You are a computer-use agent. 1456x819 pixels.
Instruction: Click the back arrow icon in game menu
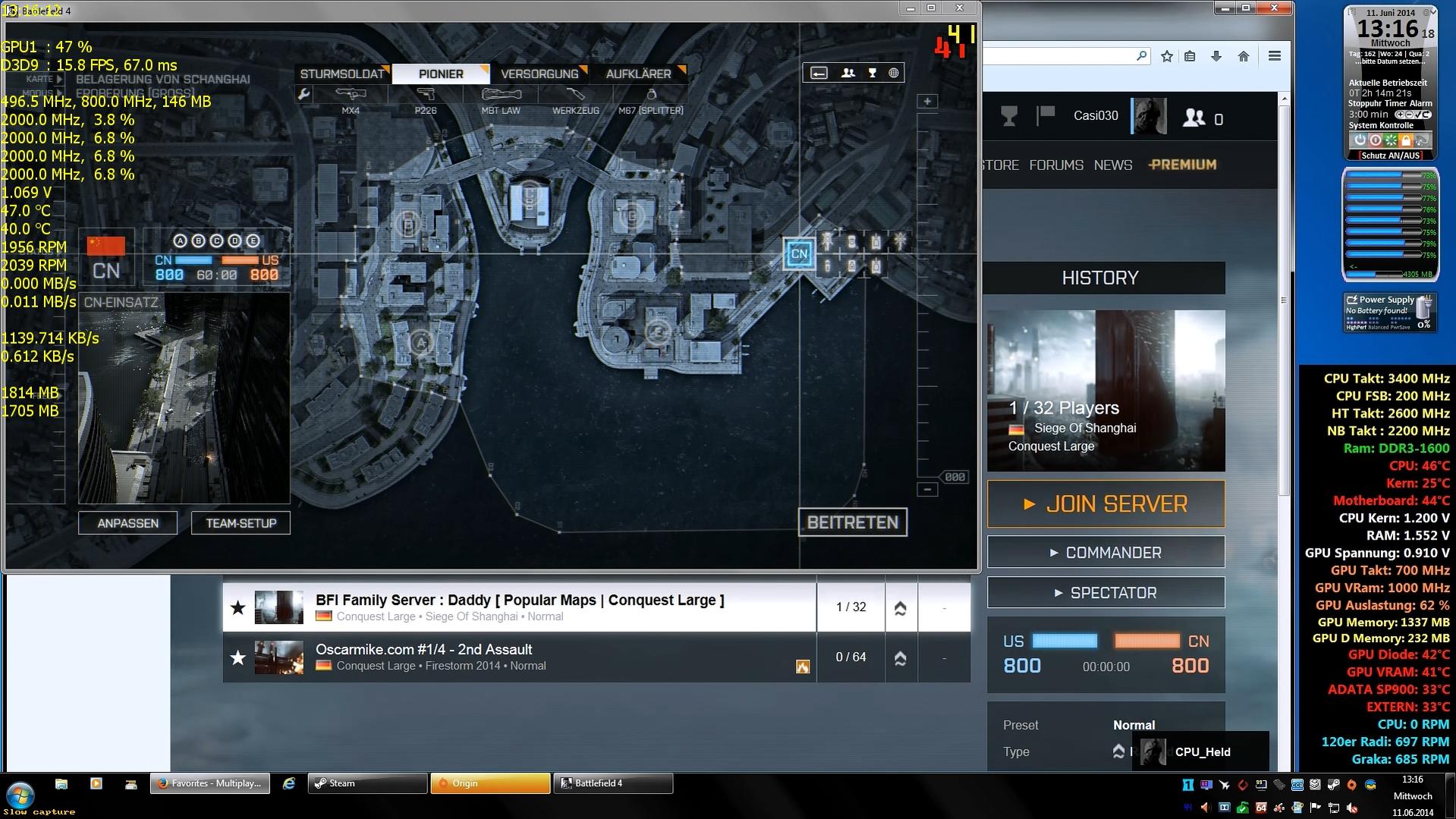coord(819,73)
